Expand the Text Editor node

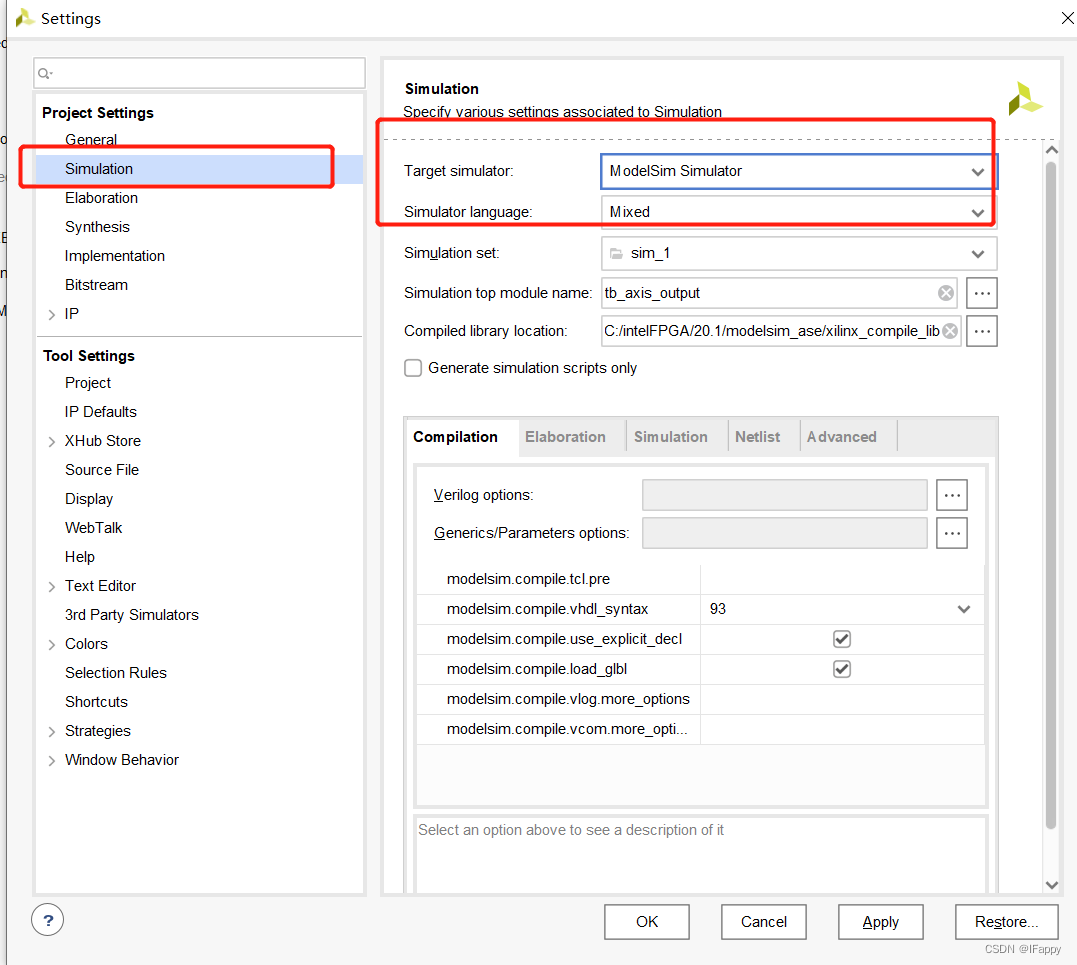point(52,587)
